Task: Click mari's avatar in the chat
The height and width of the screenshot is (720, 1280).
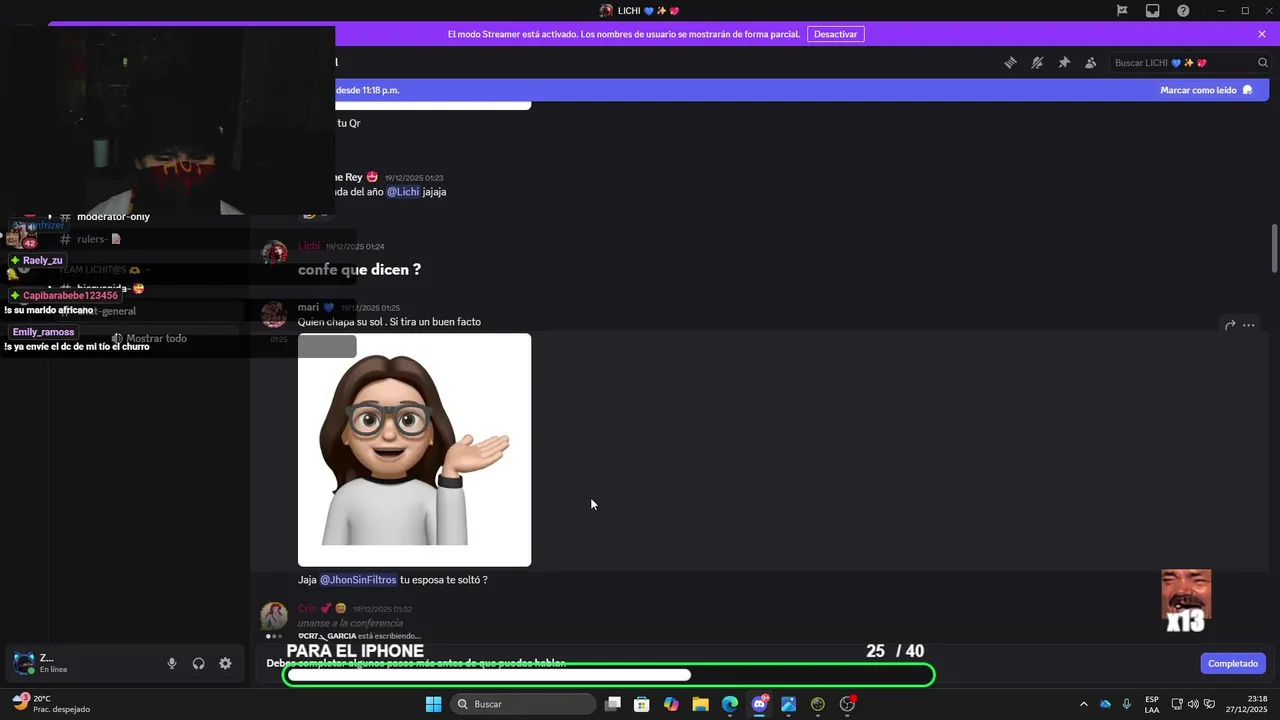Action: point(274,315)
